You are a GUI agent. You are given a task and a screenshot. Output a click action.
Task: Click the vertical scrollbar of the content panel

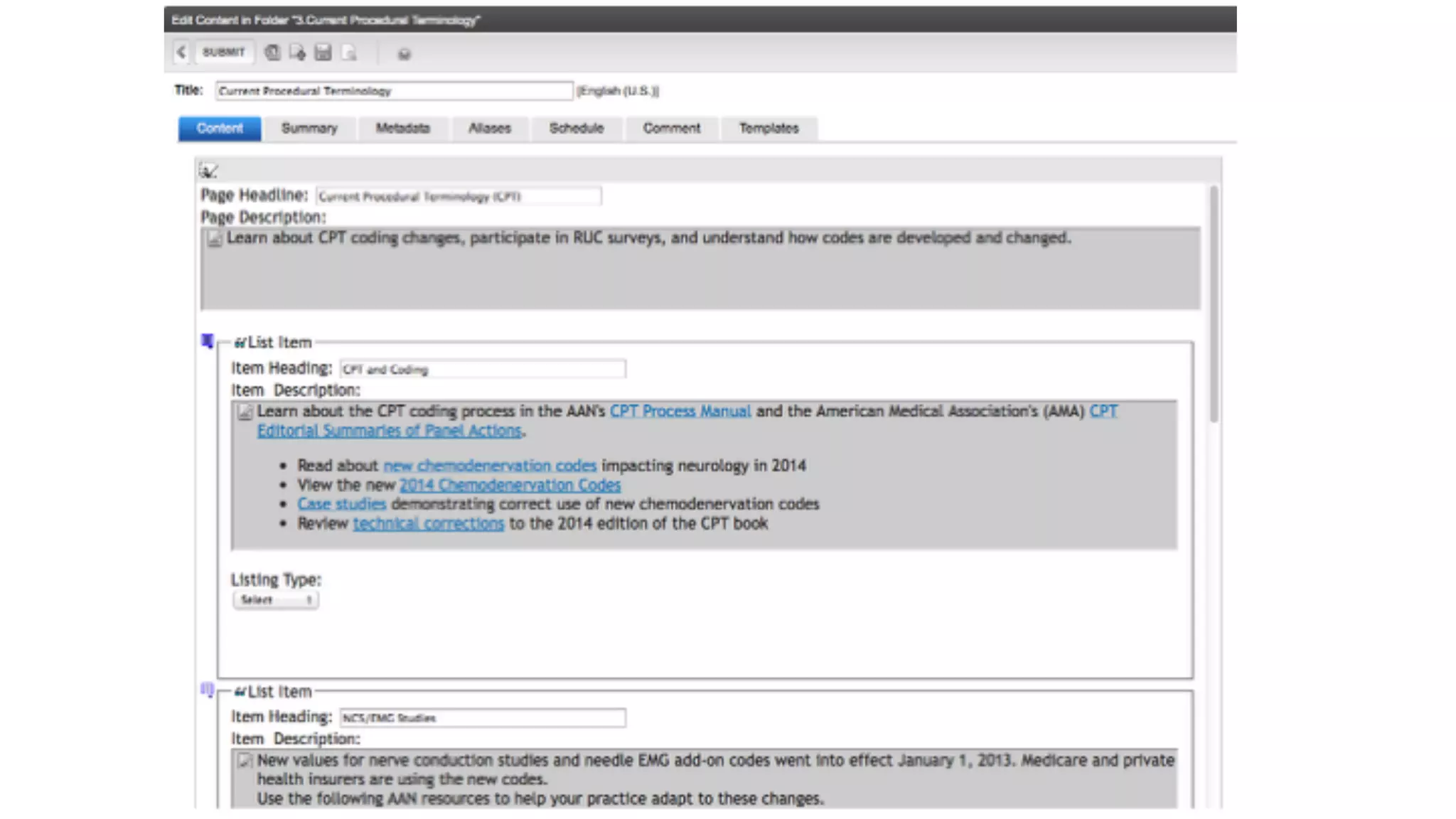tap(1214, 306)
